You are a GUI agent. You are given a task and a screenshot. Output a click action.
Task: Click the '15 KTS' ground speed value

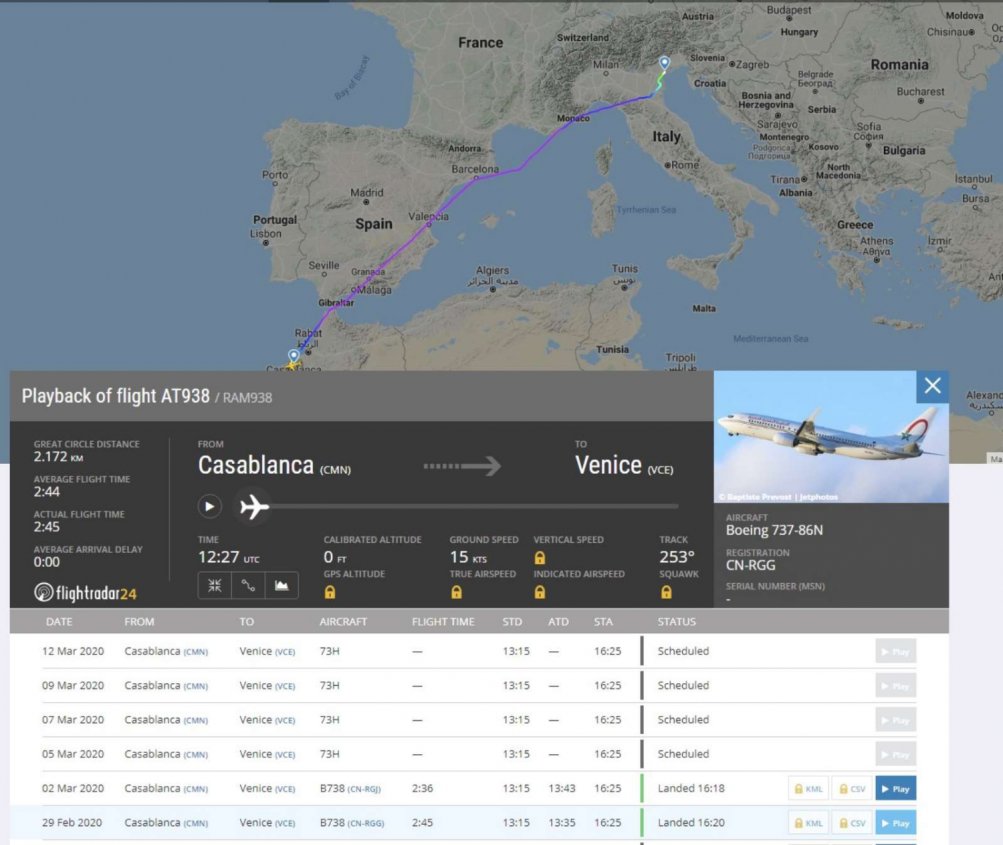(468, 557)
